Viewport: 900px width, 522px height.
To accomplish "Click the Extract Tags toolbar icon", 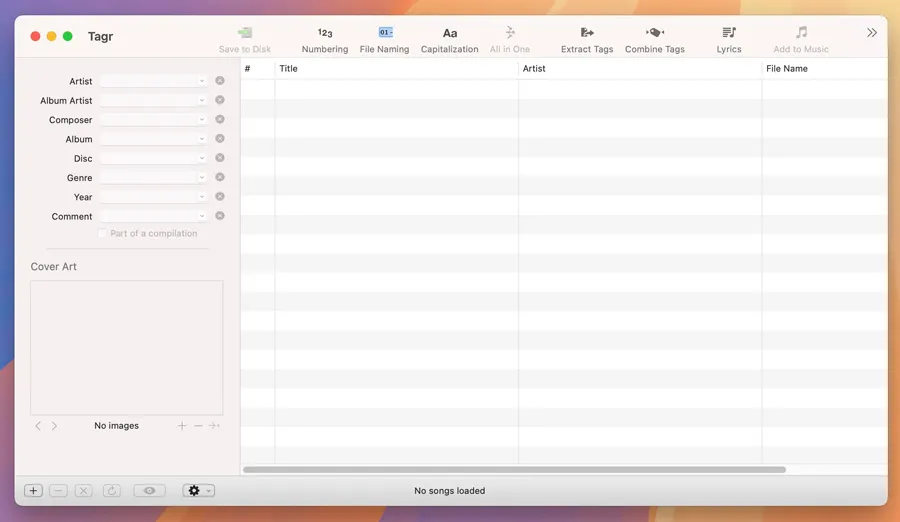I will pos(587,40).
